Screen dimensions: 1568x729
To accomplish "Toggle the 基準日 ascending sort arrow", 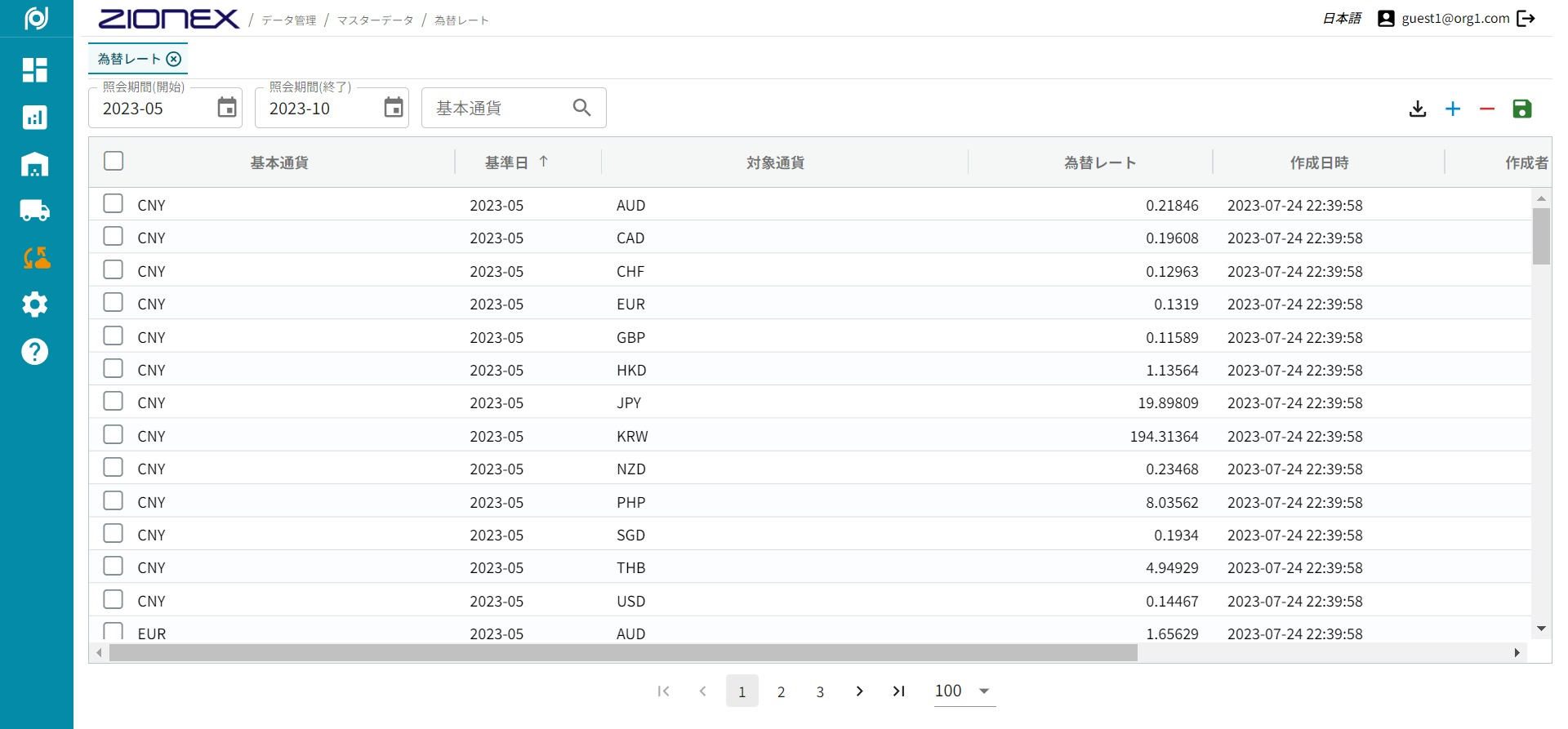I will coord(544,162).
